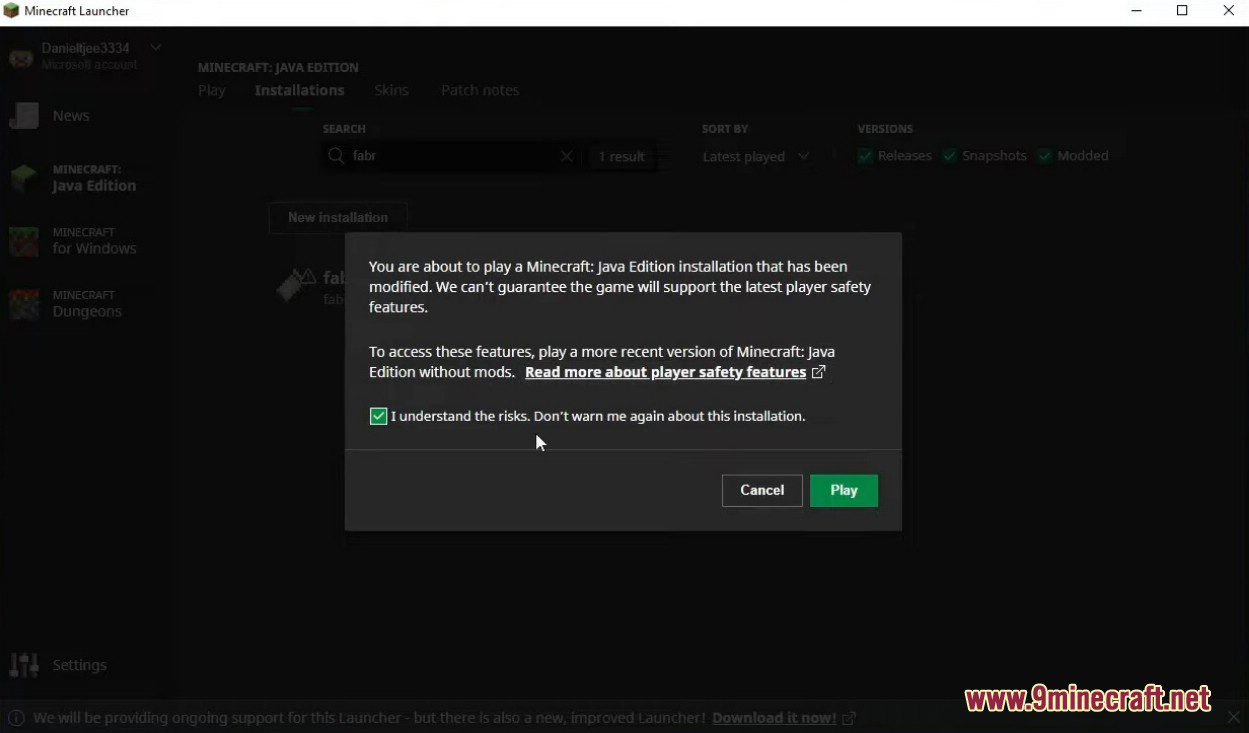Open the Skins tab

click(391, 90)
